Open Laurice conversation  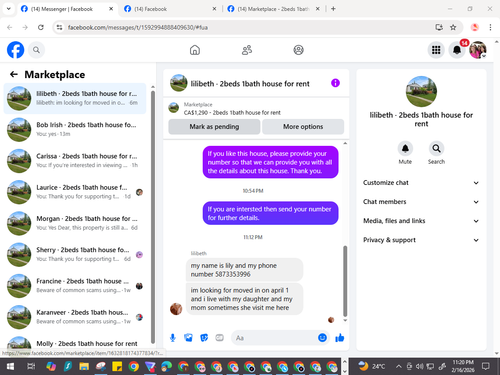[75, 192]
